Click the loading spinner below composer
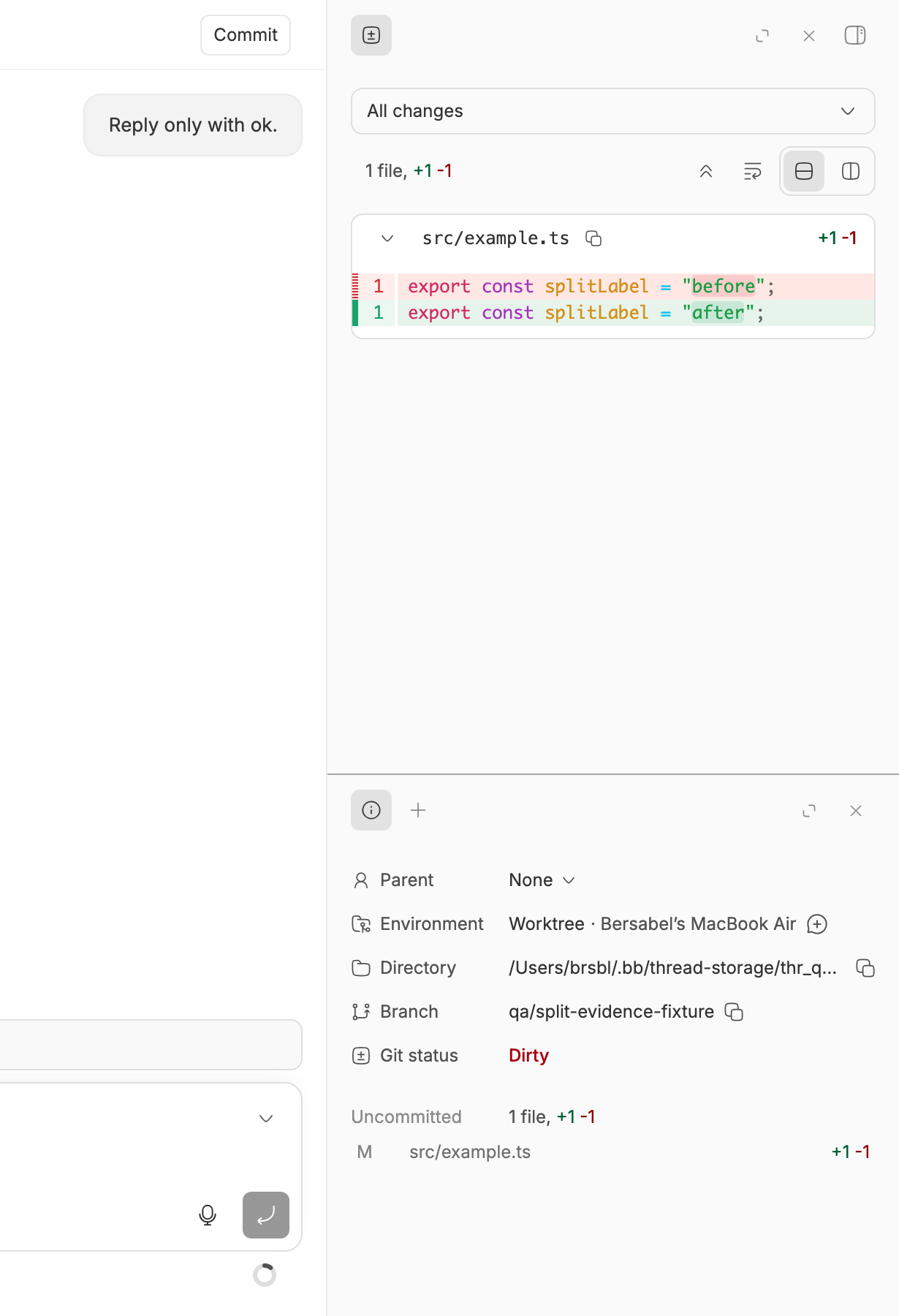This screenshot has width=899, height=1316. click(x=265, y=1275)
